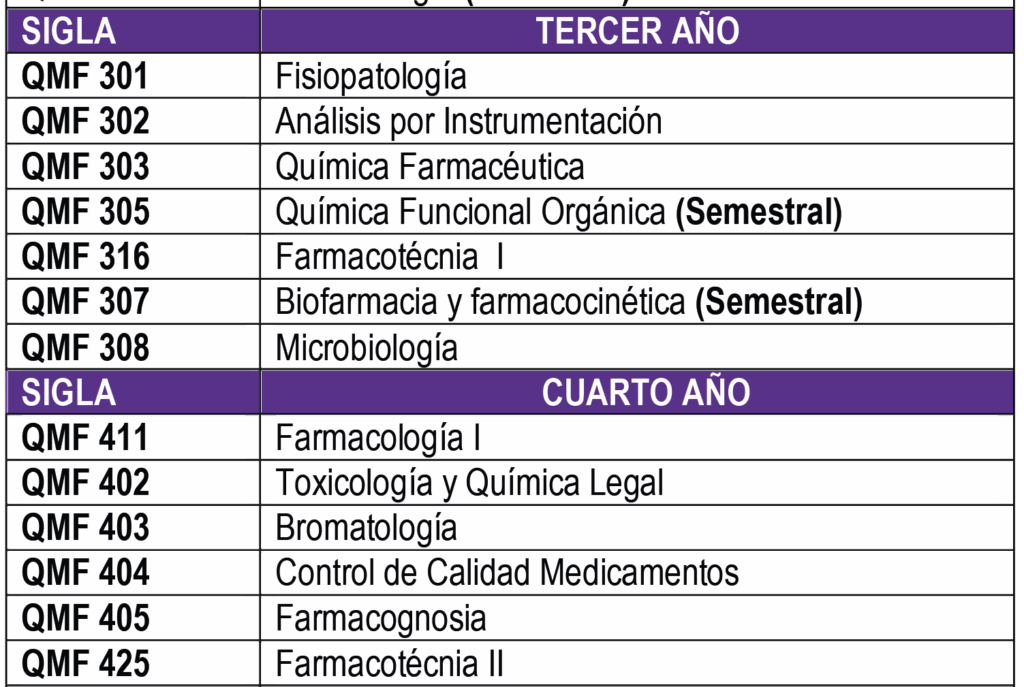Click Química Funcional Orgánica (Semestral) cell
Image resolution: width=1024 pixels, height=687 pixels.
[x=558, y=212]
